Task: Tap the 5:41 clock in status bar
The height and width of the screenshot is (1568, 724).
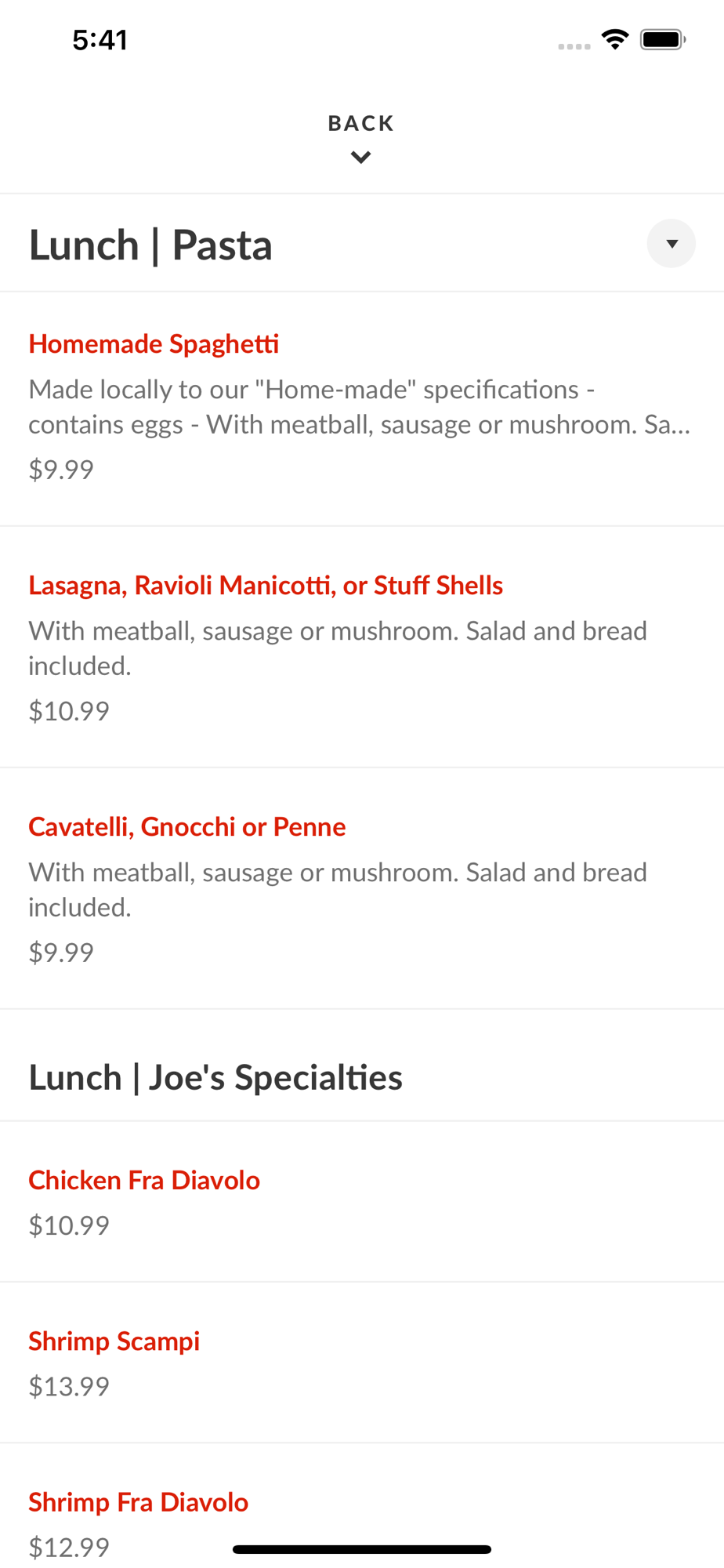Action: [x=100, y=40]
